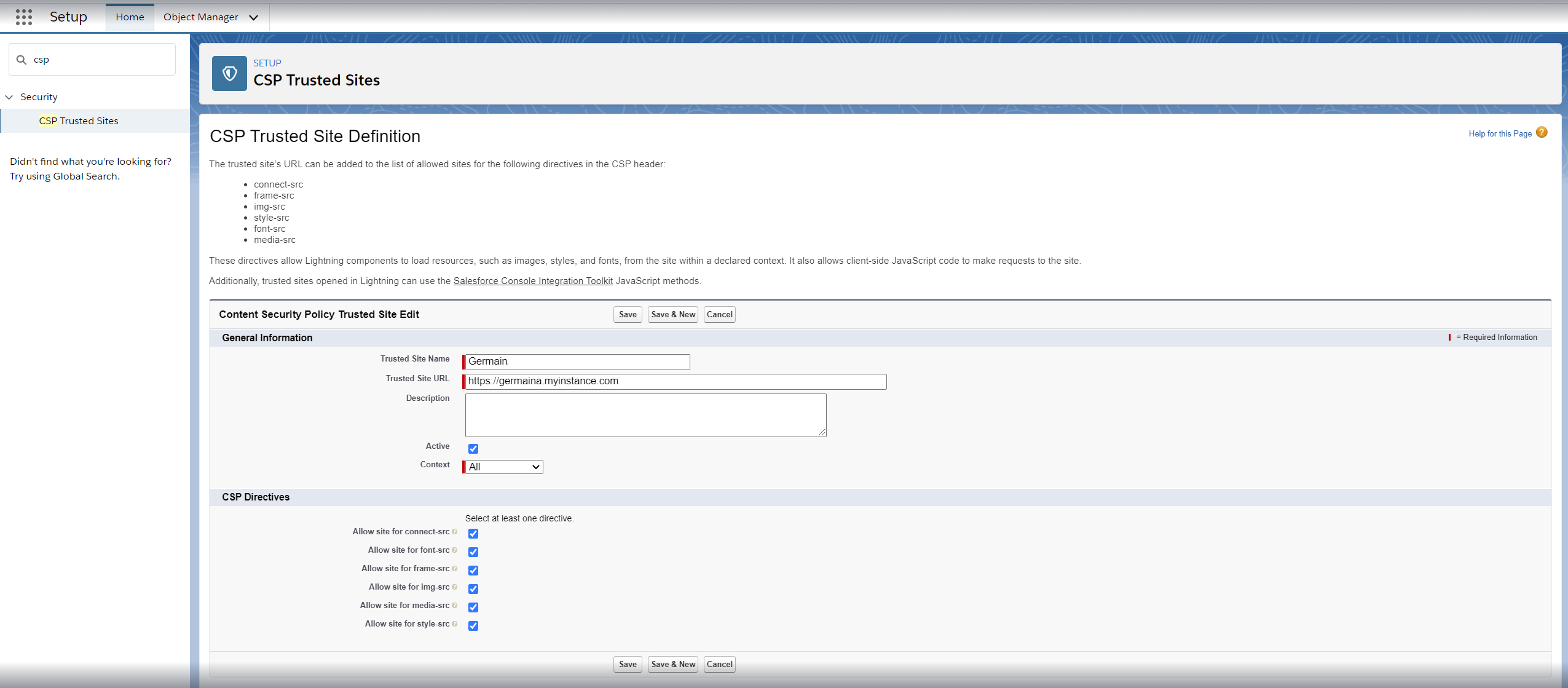
Task: Uncheck the Active checkbox
Action: point(472,448)
